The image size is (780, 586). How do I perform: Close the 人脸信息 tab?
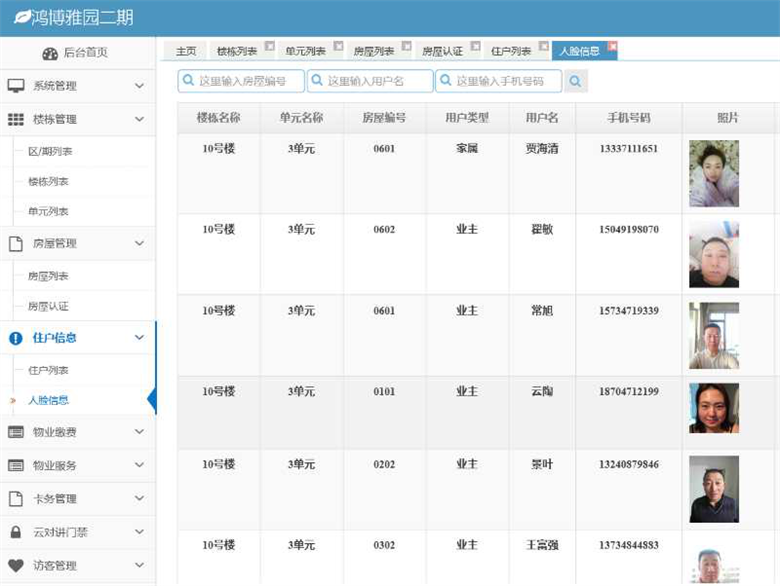pyautogui.click(x=612, y=46)
